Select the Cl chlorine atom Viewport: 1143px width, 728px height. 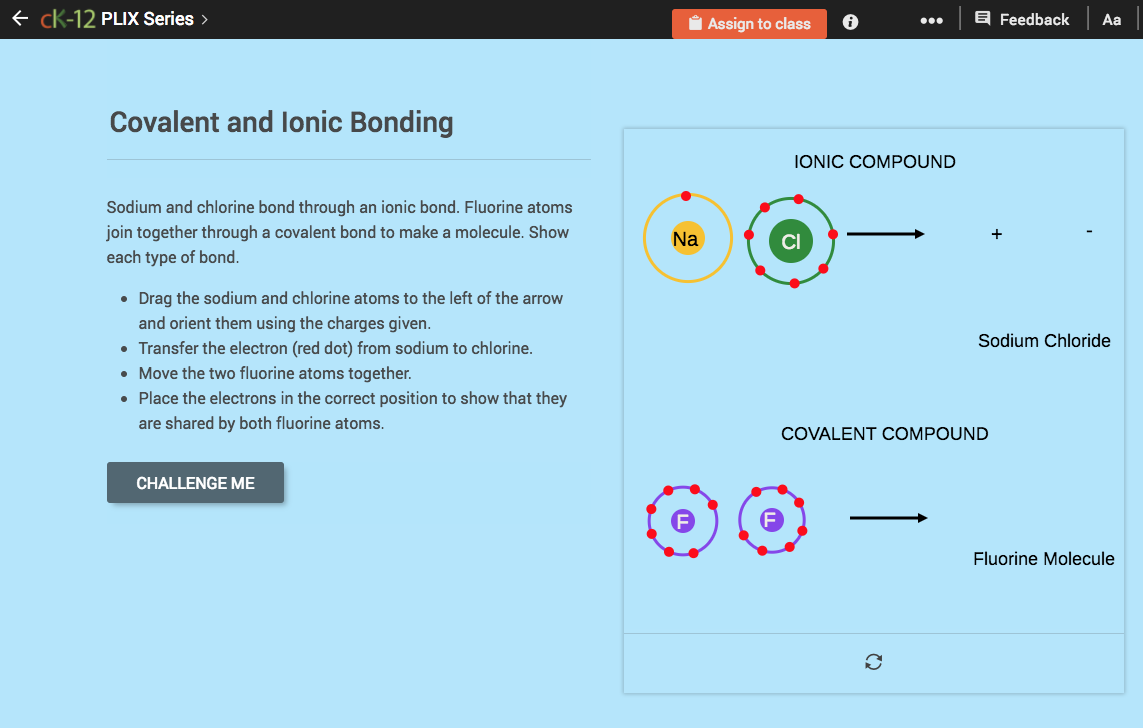point(790,240)
